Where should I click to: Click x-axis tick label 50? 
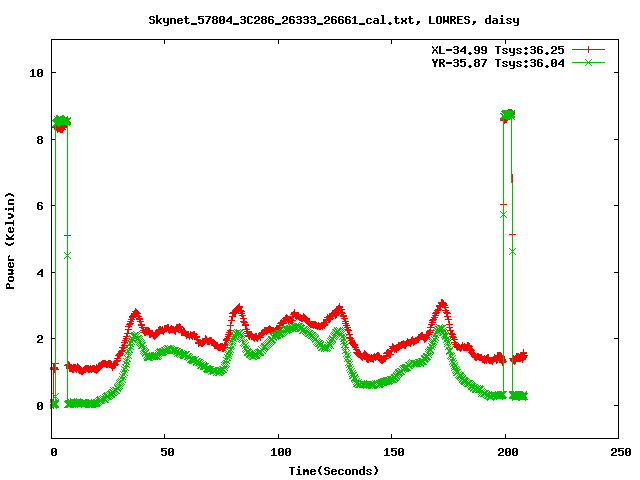point(167,452)
